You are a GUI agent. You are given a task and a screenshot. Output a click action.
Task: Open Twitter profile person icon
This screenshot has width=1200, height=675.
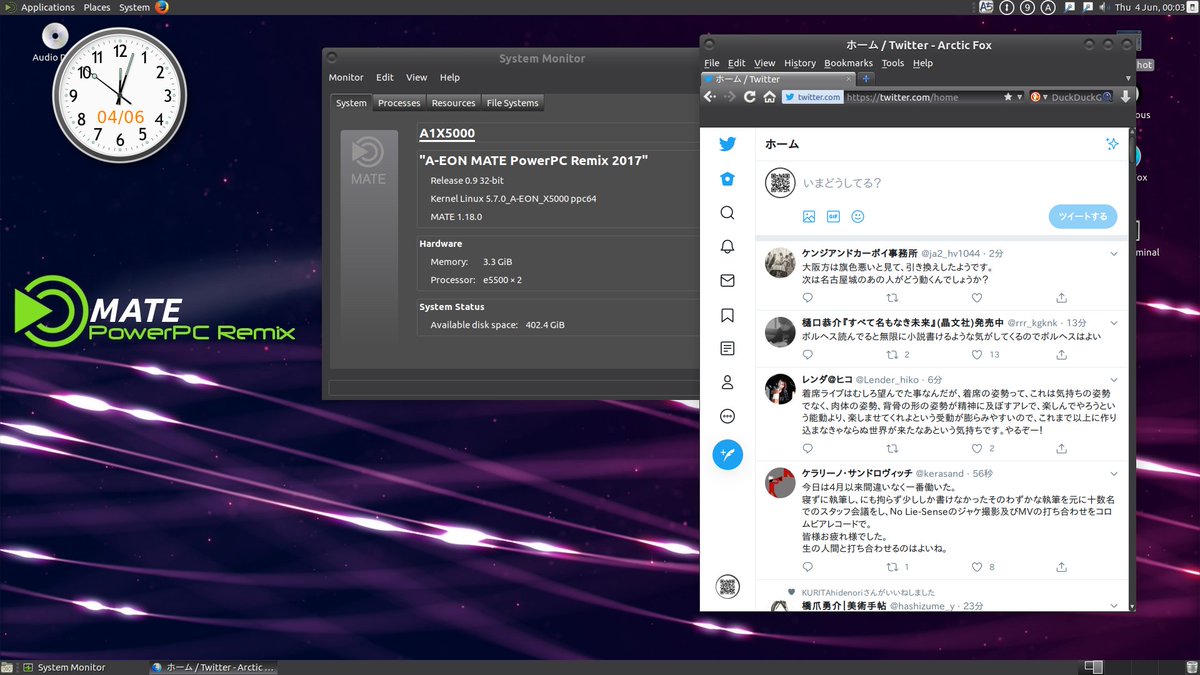727,382
